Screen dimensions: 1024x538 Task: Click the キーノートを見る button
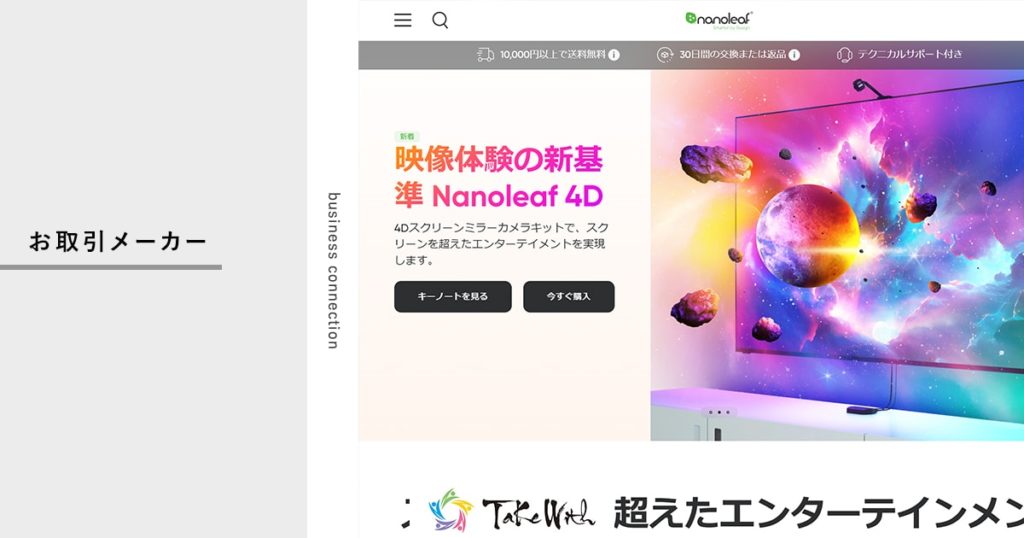[453, 296]
